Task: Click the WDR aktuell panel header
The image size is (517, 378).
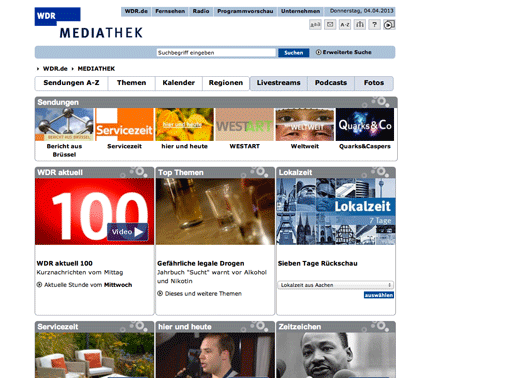Action: click(x=94, y=173)
